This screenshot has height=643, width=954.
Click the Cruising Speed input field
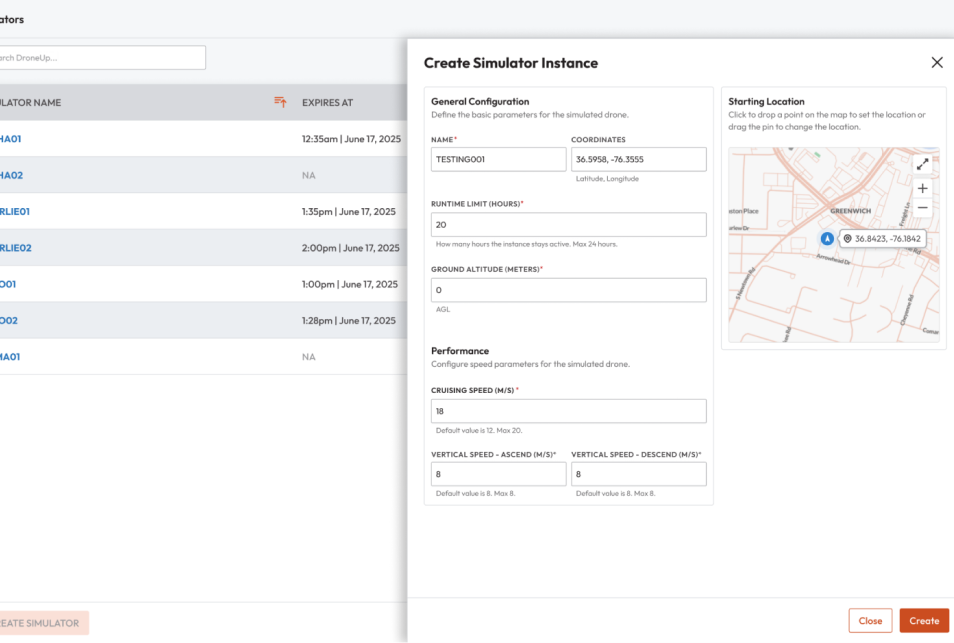point(568,411)
